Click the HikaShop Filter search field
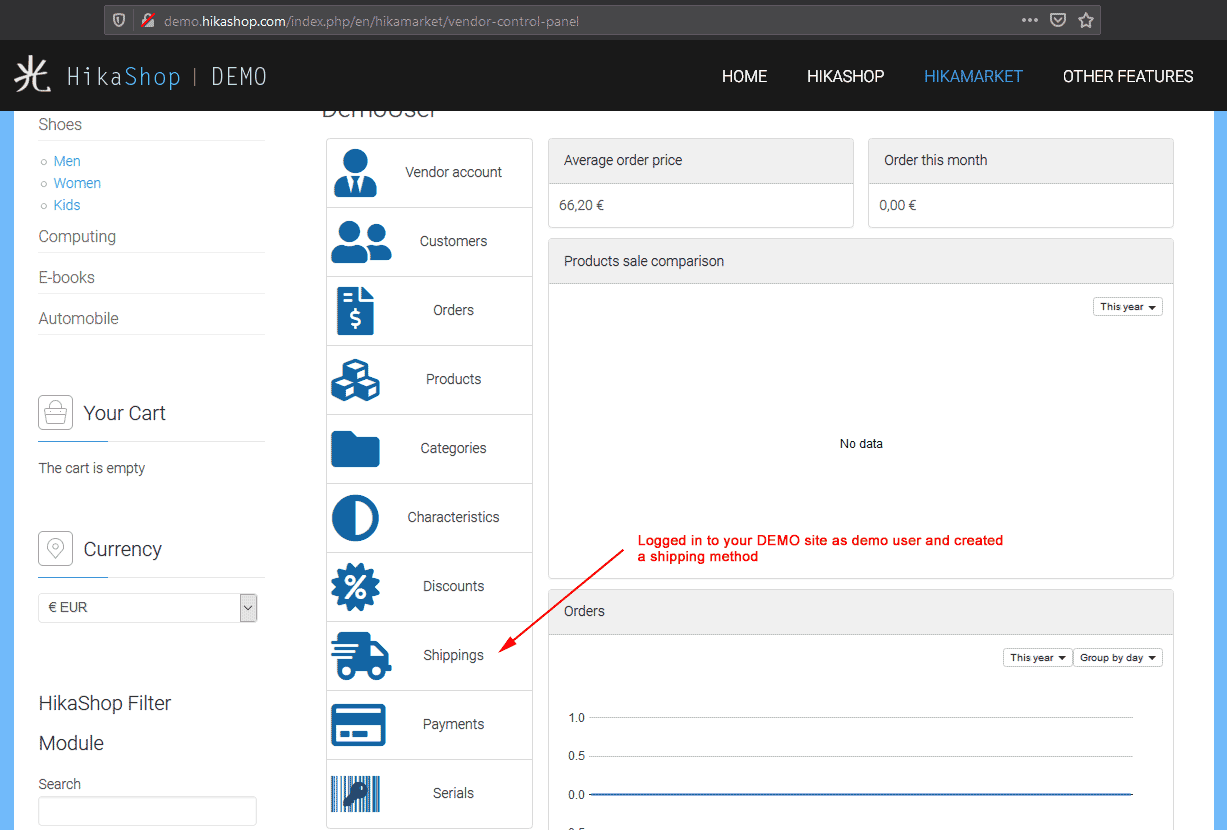Image resolution: width=1227 pixels, height=830 pixels. click(x=147, y=811)
